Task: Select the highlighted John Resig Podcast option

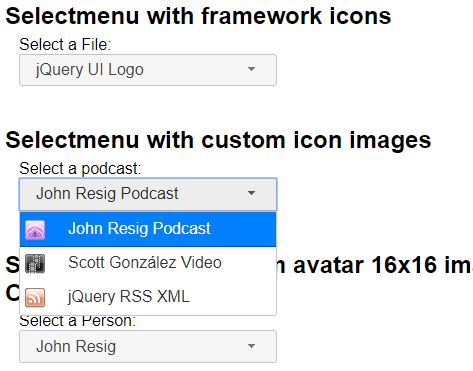Action: (x=148, y=229)
